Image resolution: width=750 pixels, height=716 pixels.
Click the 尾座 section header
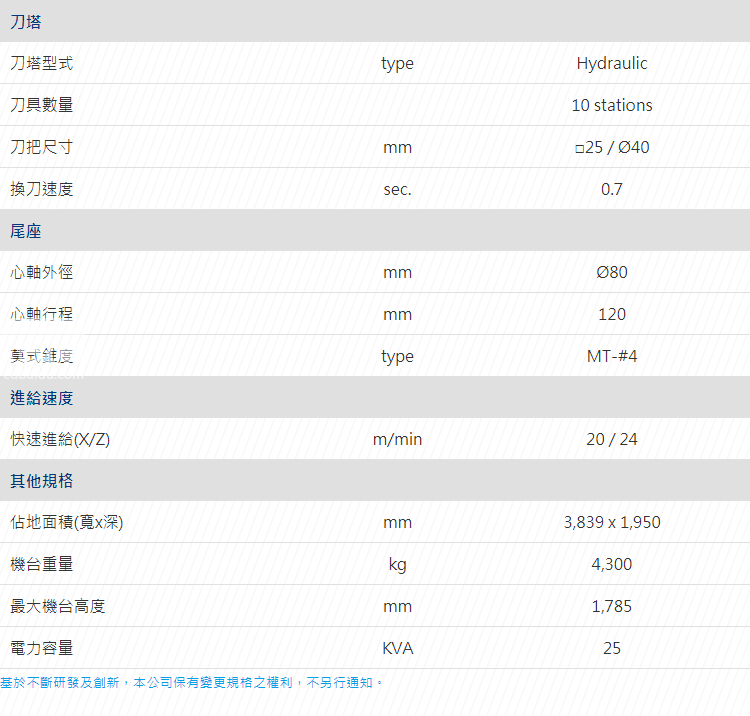click(x=26, y=231)
